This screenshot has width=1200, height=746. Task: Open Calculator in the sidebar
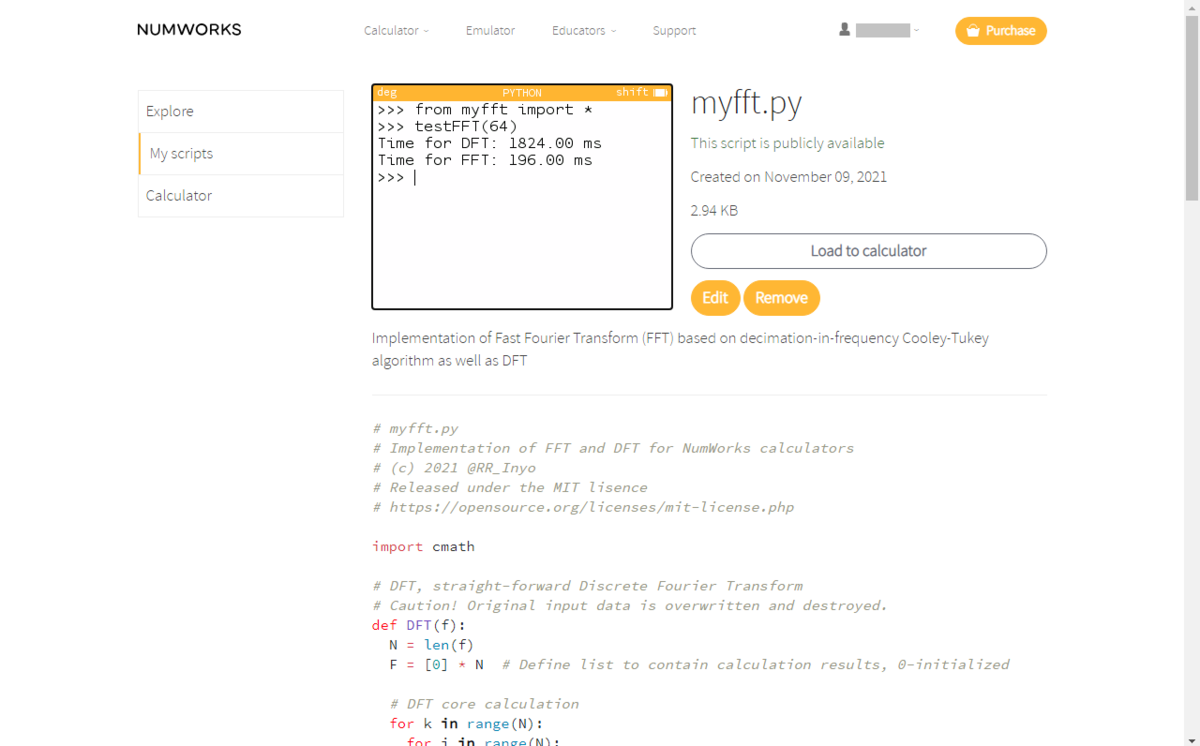[x=241, y=196]
